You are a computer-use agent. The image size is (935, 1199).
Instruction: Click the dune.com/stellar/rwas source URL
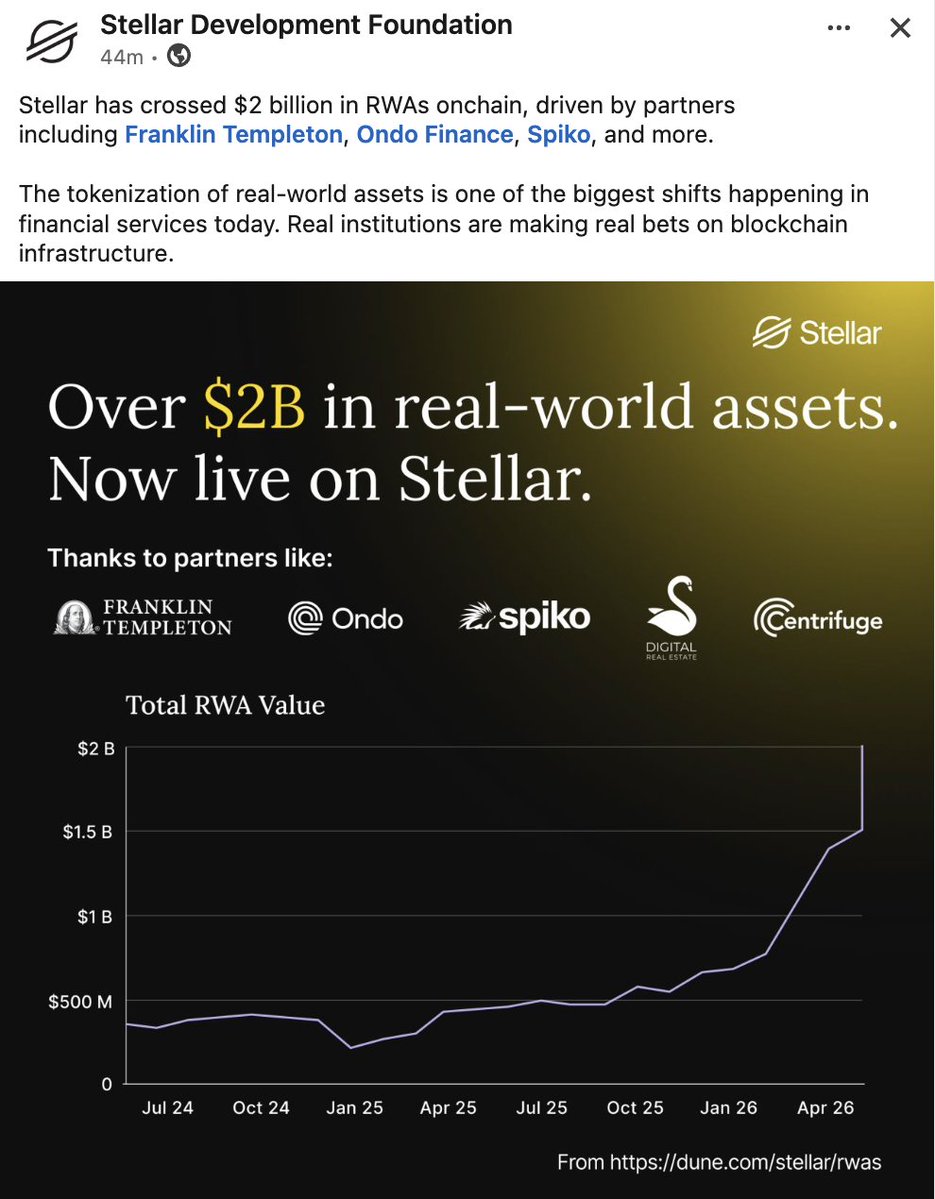tap(744, 1162)
